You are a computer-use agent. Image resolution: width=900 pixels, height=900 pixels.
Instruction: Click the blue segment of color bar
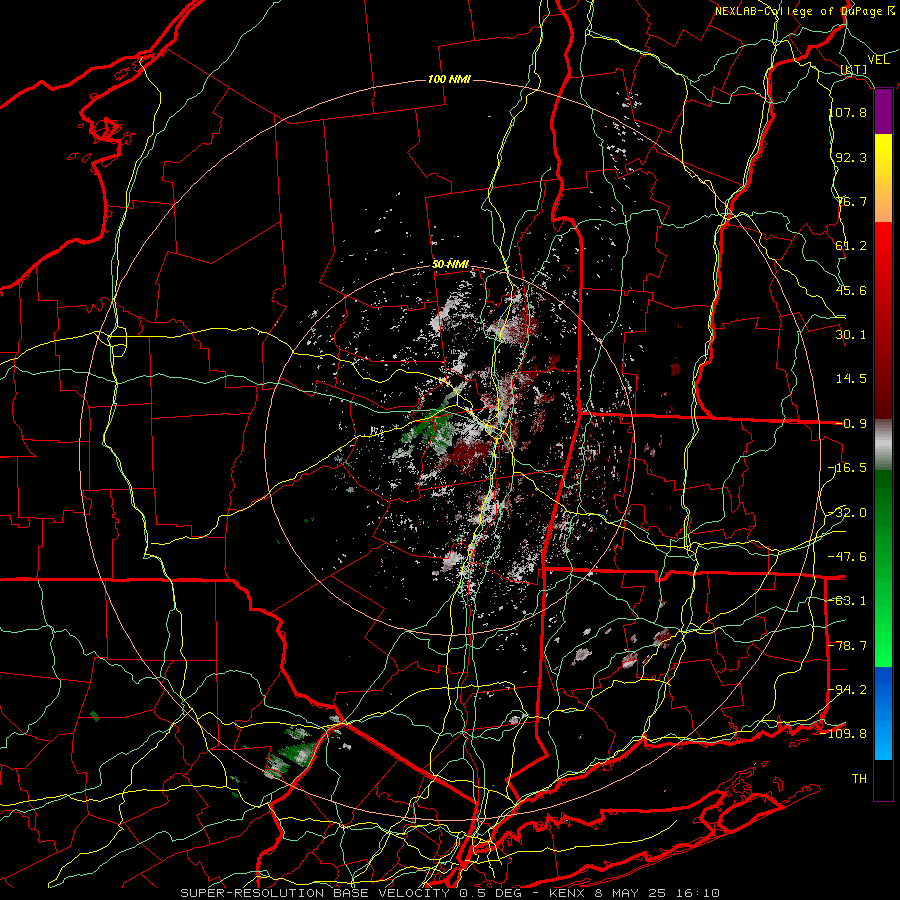(x=883, y=713)
